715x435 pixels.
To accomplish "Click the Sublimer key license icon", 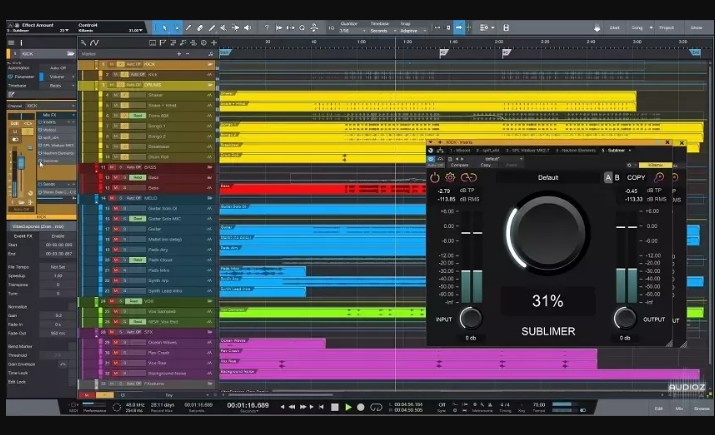I will pyautogui.click(x=659, y=177).
